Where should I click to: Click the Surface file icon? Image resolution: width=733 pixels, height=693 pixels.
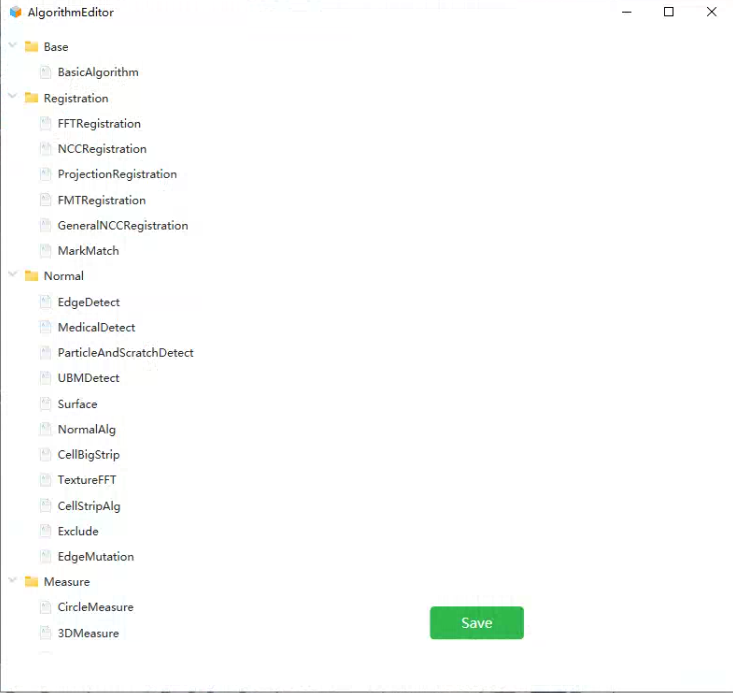point(45,404)
